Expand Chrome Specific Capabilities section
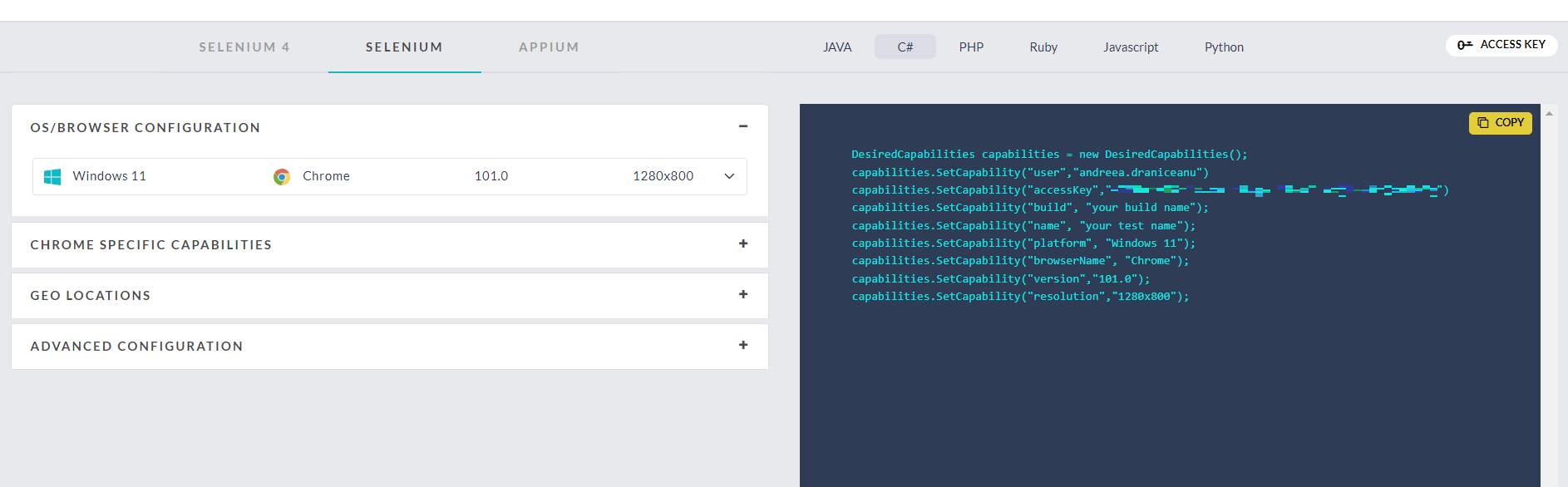Image resolution: width=1568 pixels, height=487 pixels. (742, 243)
